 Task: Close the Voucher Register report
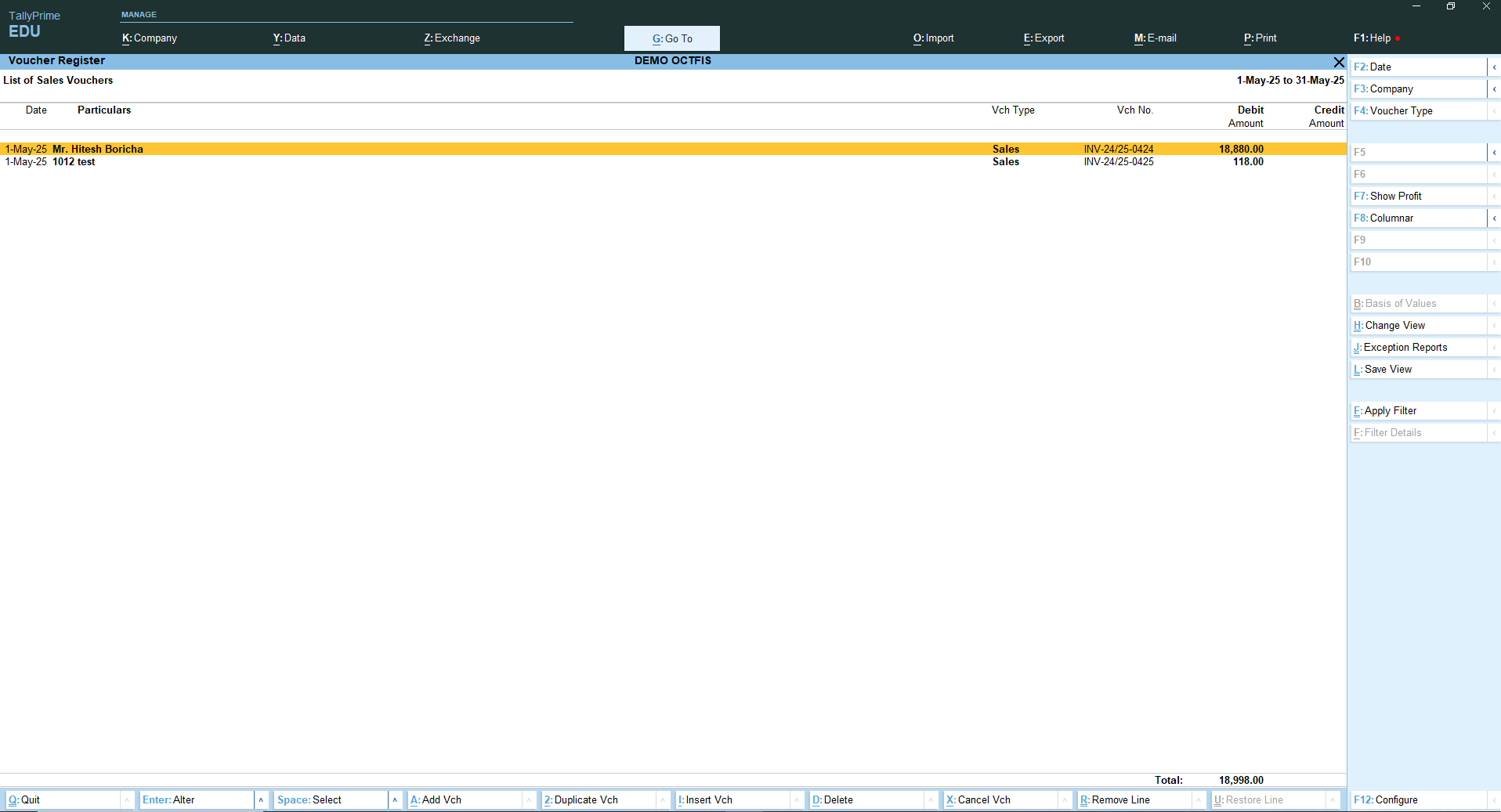click(x=1338, y=62)
